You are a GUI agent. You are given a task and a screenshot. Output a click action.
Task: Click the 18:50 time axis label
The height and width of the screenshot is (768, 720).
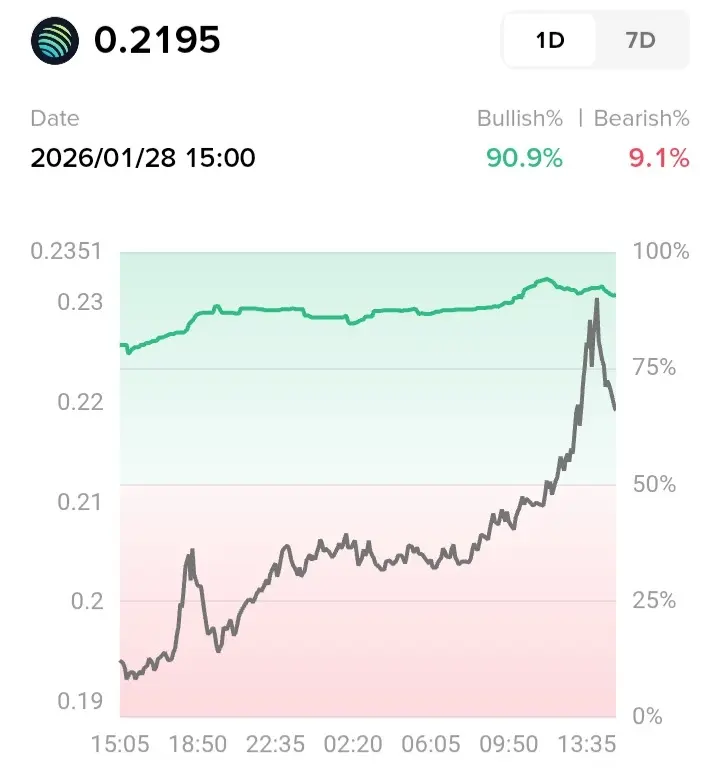click(198, 744)
